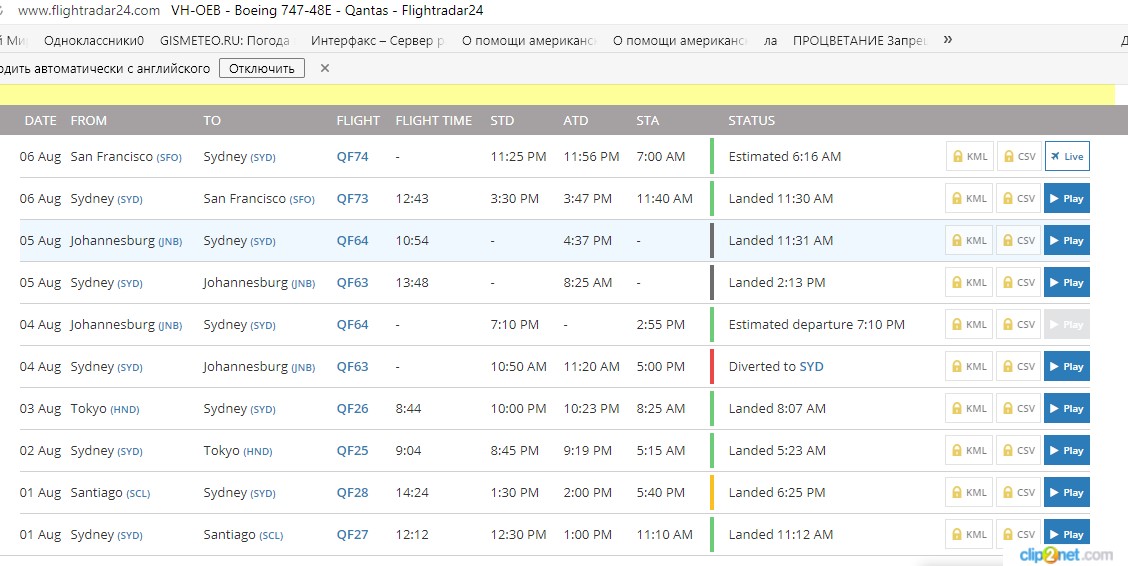Open SFO airport link in QF74 row
This screenshot has height=566, width=1128.
tap(169, 158)
